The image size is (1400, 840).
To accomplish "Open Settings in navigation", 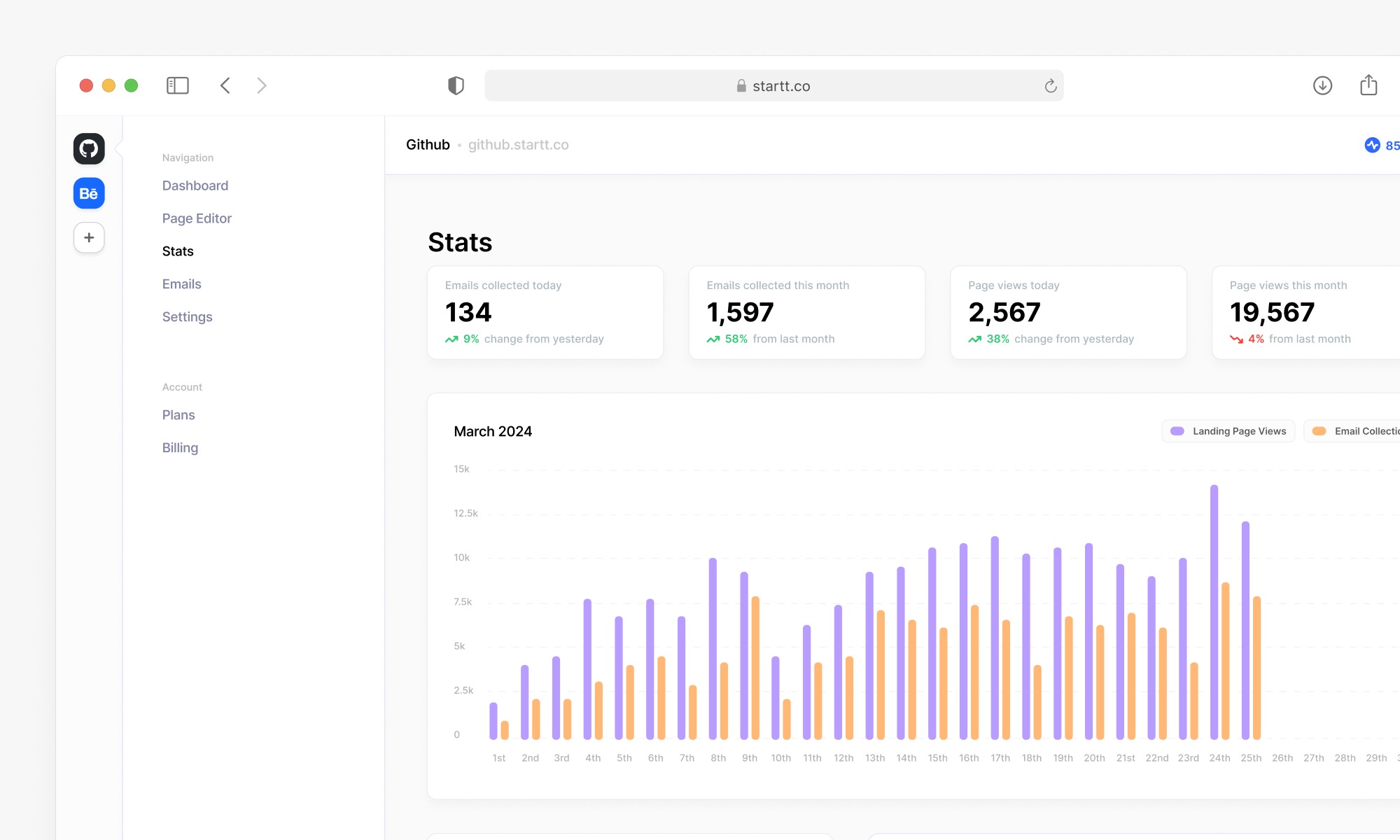I will pos(187,317).
